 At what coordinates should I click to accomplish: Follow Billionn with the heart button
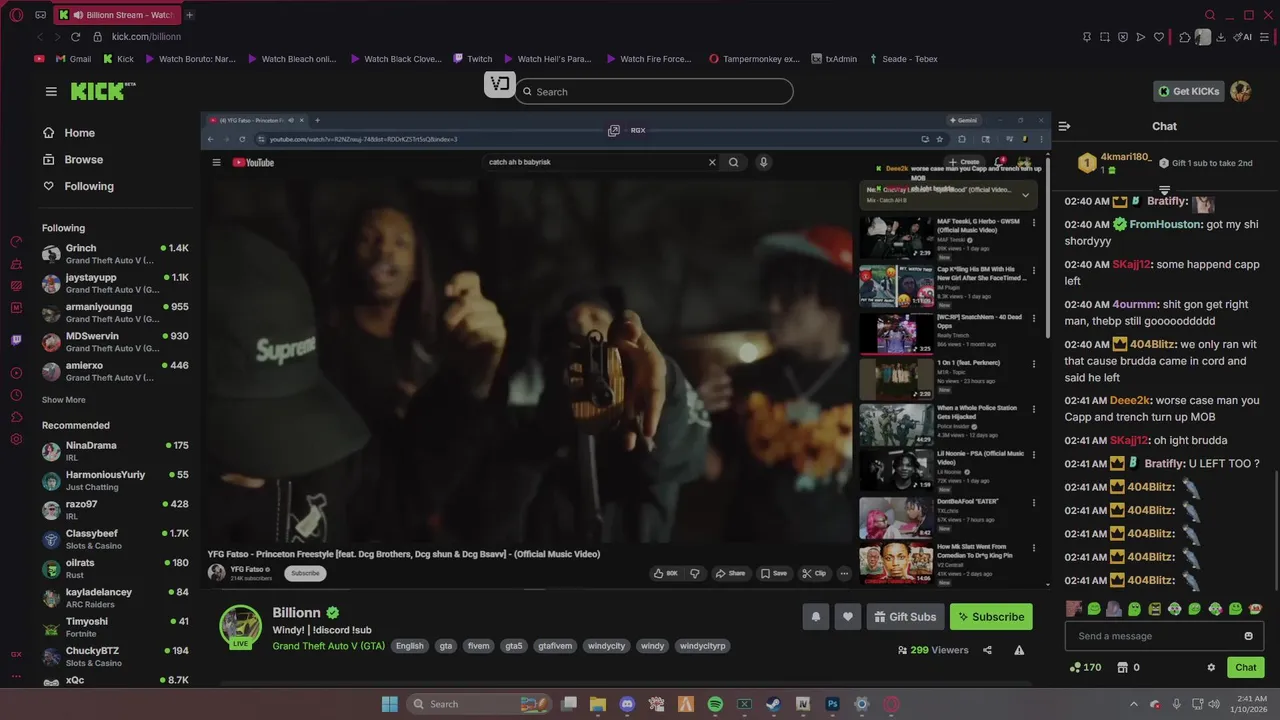[848, 617]
